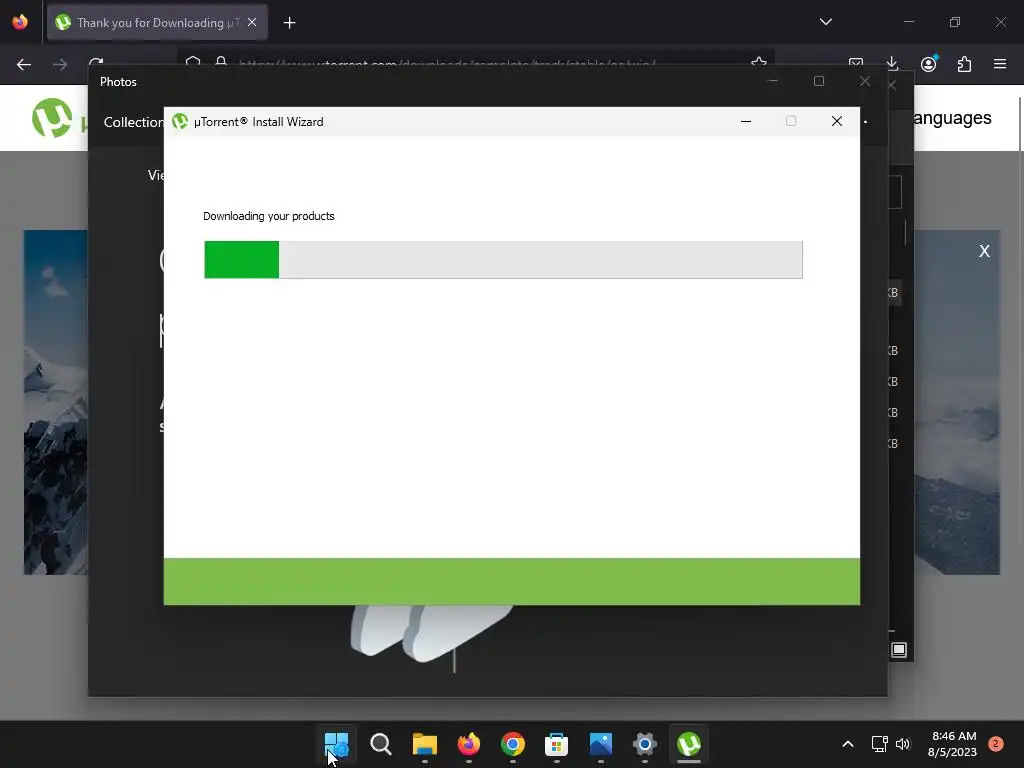Select the µTorrent taskbar icon
Screen dimensions: 1024x768
point(689,744)
